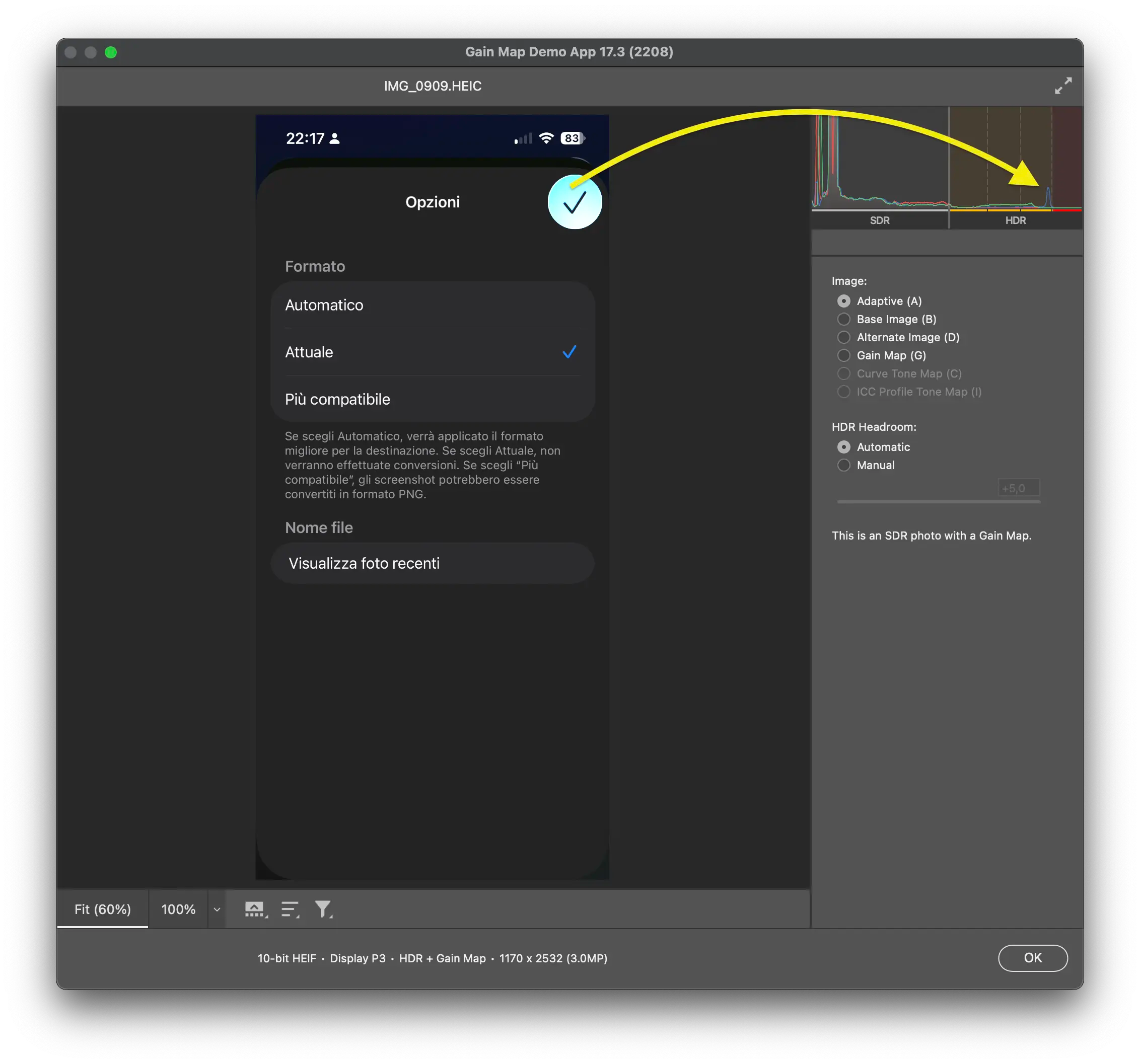Select Automatic HDR Headroom option
1140x1064 pixels.
[843, 447]
